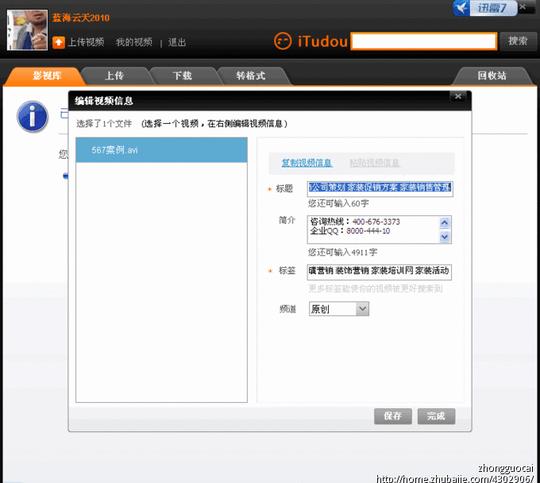Click the blue info icon
Screen dimensions: 540x483
click(x=32, y=116)
